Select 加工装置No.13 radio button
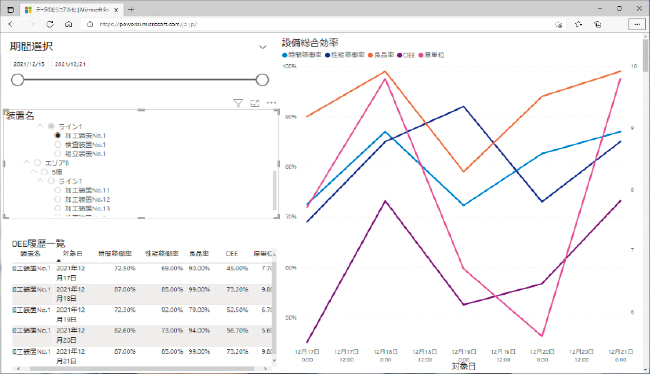 click(58, 208)
